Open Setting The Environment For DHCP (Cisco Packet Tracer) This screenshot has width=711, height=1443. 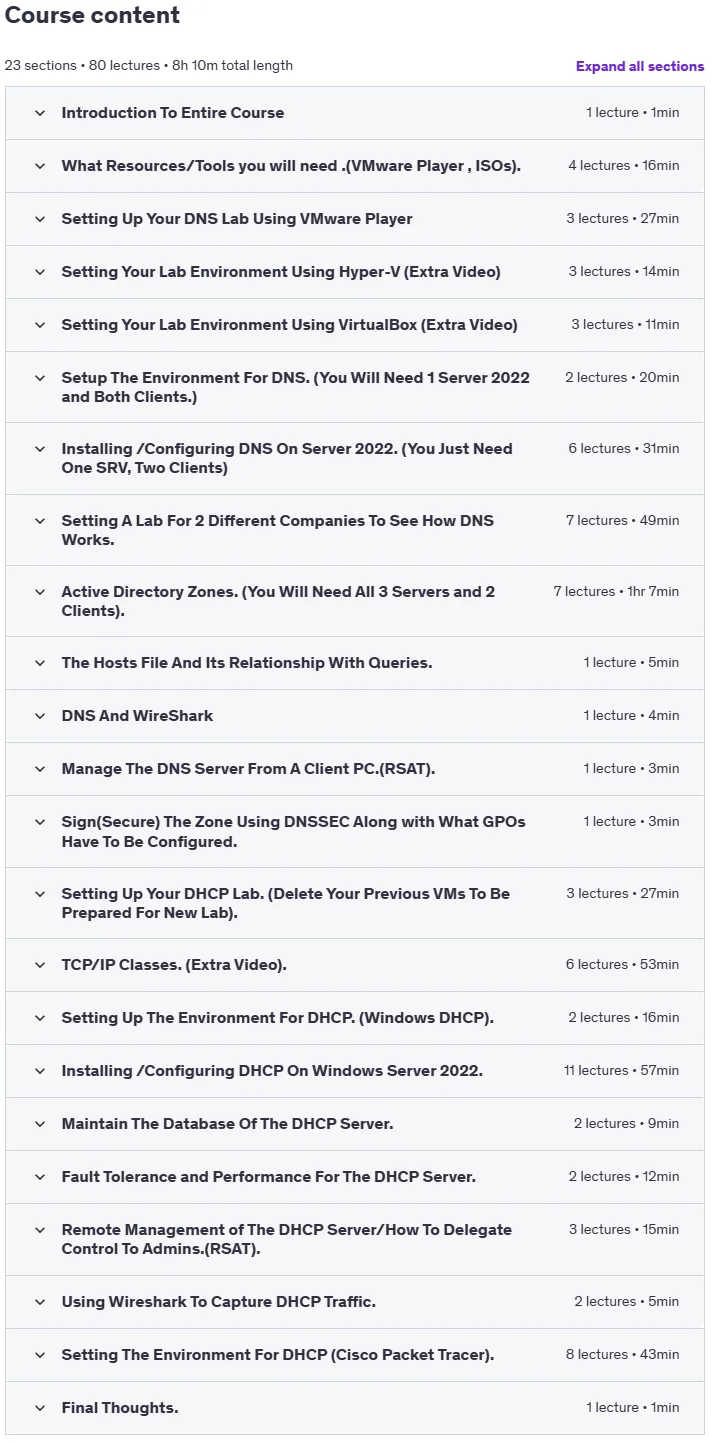[x=278, y=1355]
